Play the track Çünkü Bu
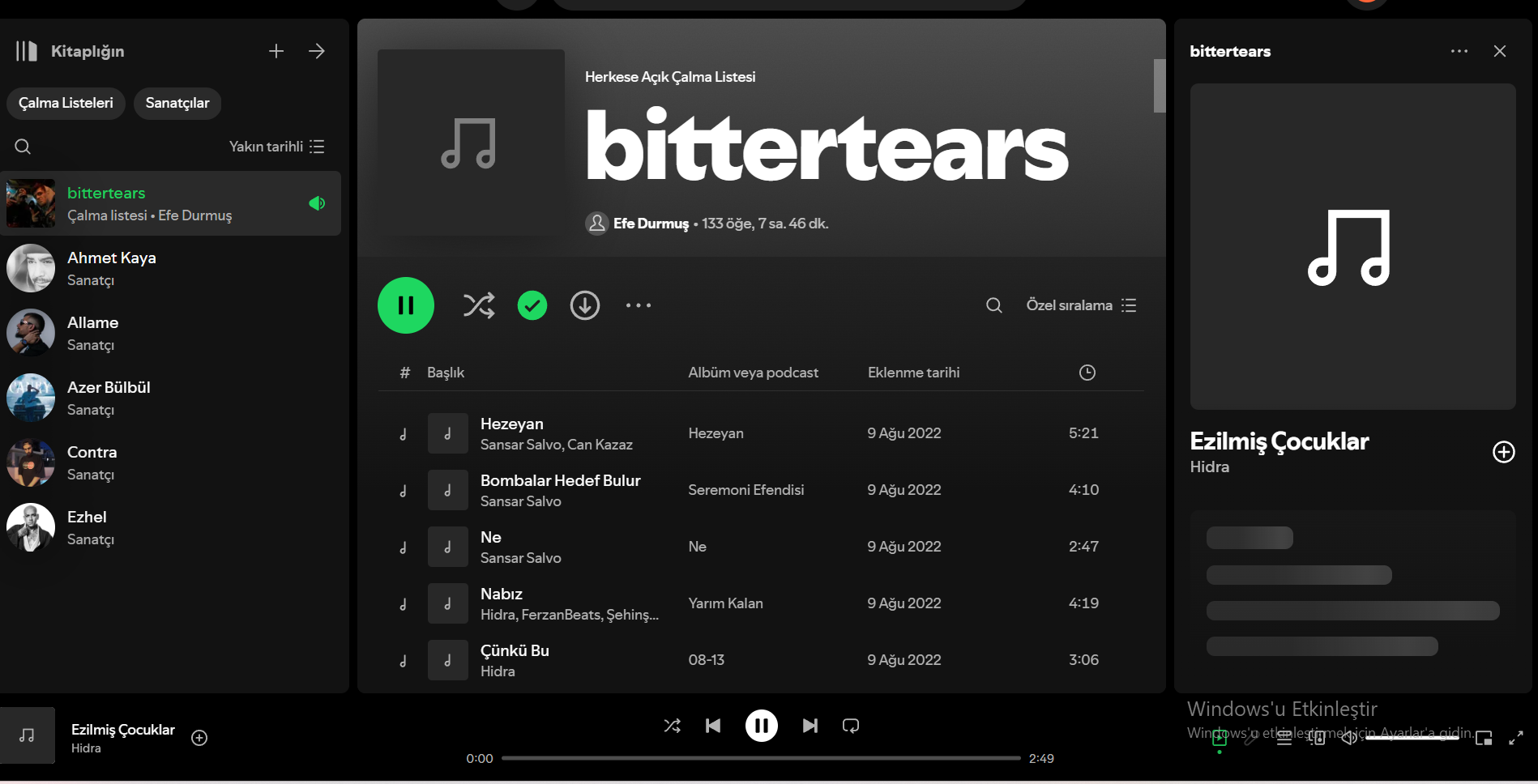 tap(403, 660)
